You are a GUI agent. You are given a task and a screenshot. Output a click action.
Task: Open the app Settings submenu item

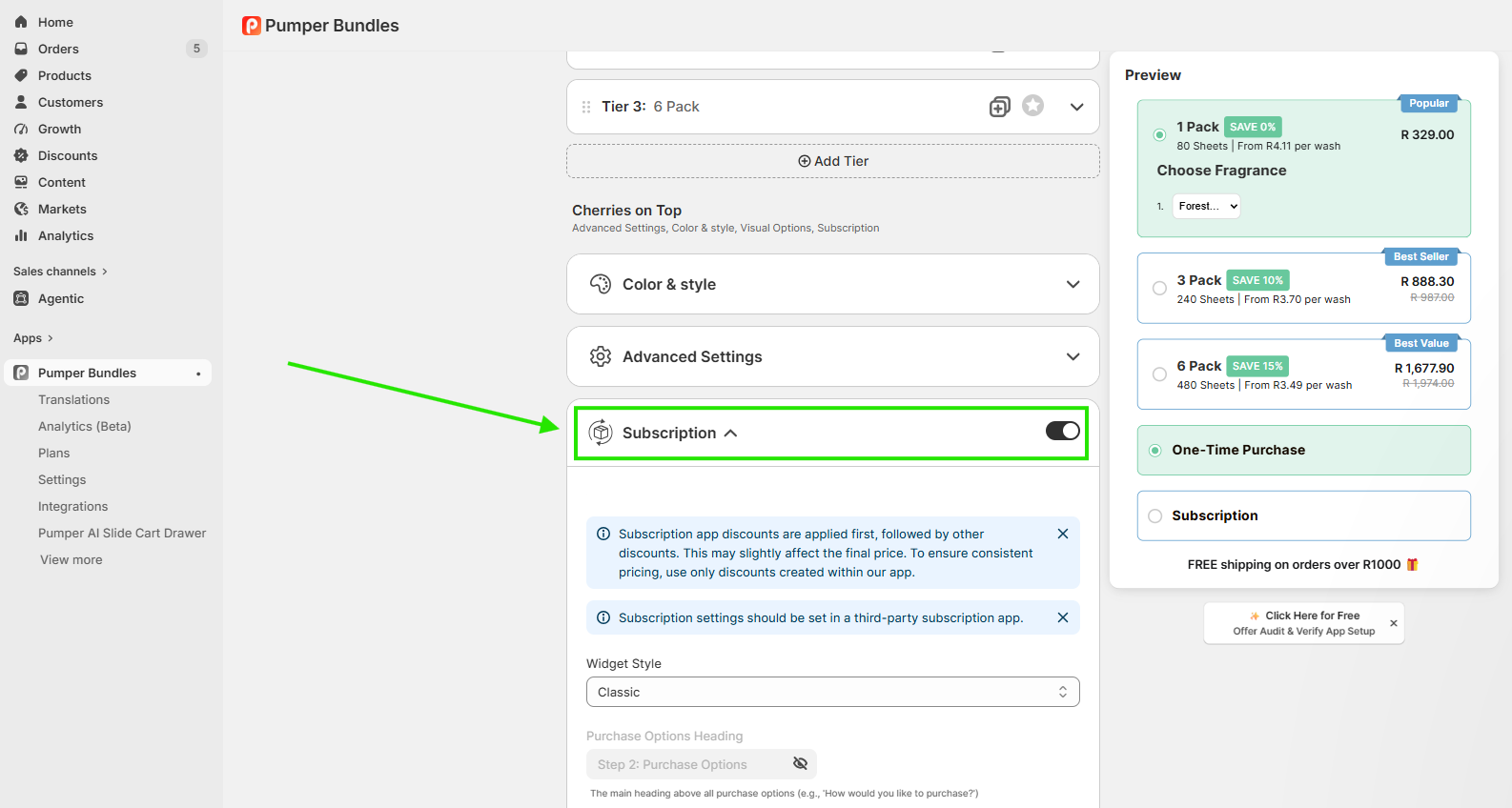click(x=62, y=479)
